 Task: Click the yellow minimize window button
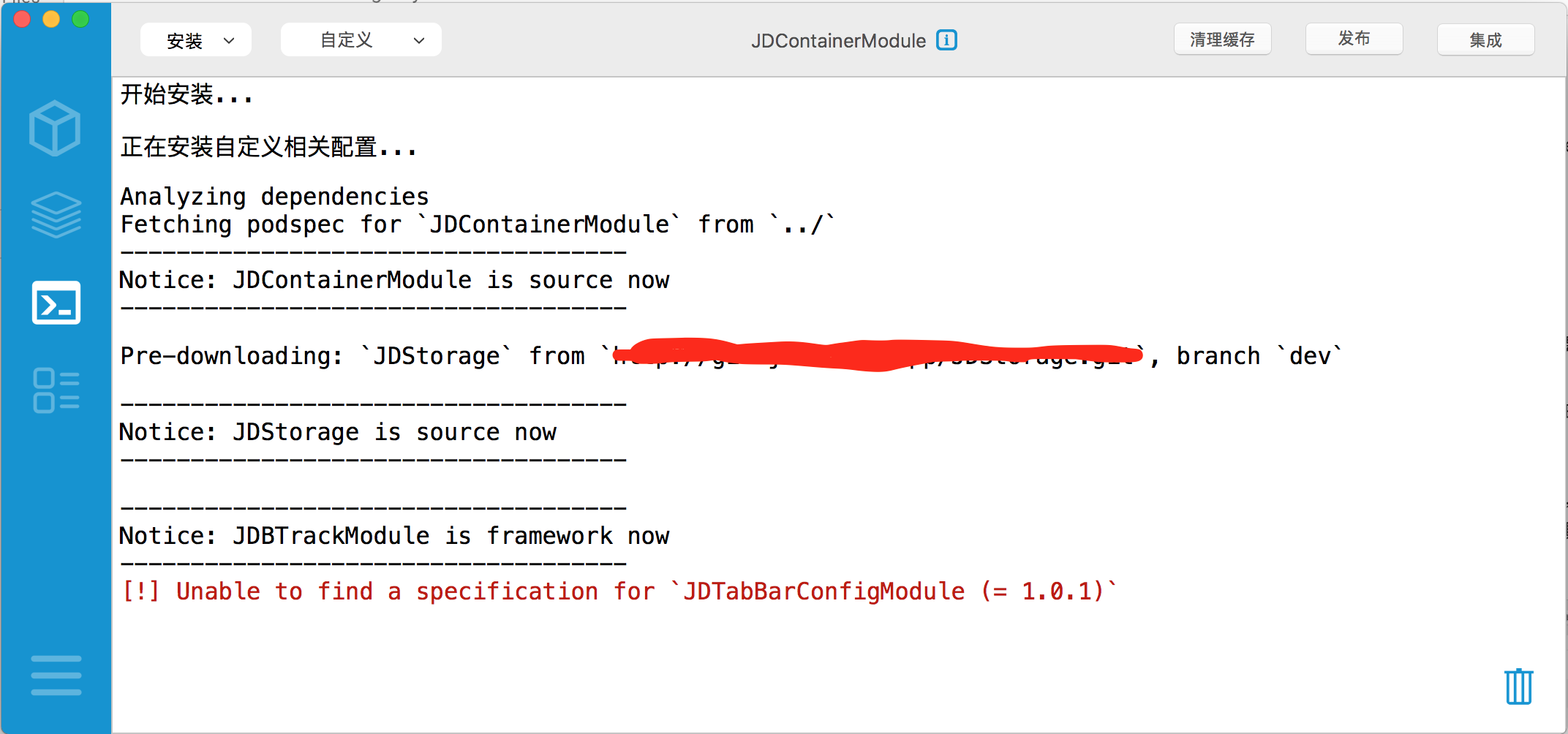51,19
